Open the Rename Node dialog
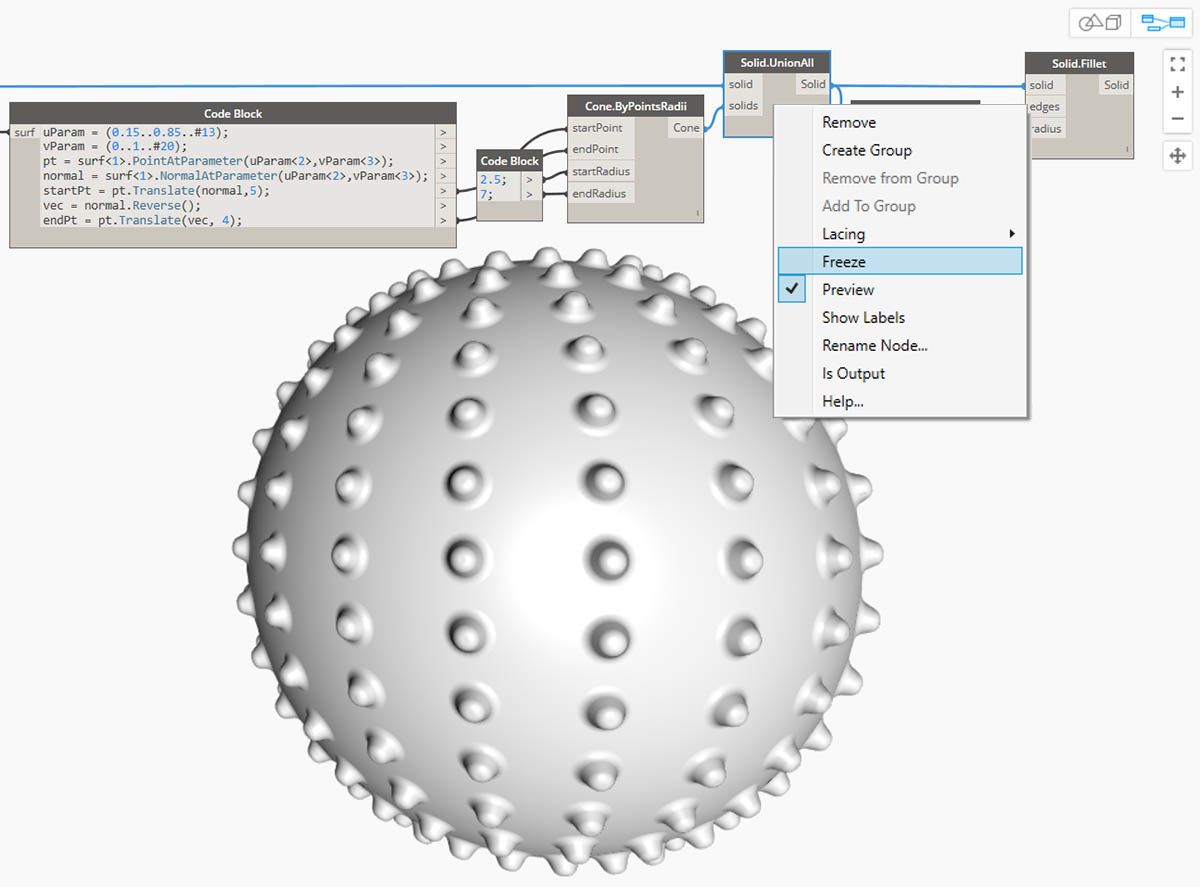This screenshot has height=887, width=1200. coord(875,346)
